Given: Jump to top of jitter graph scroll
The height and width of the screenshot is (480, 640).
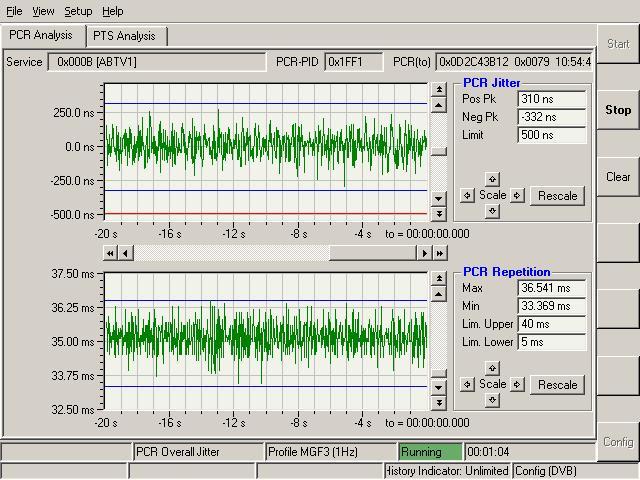Looking at the screenshot, I should pyautogui.click(x=438, y=90).
